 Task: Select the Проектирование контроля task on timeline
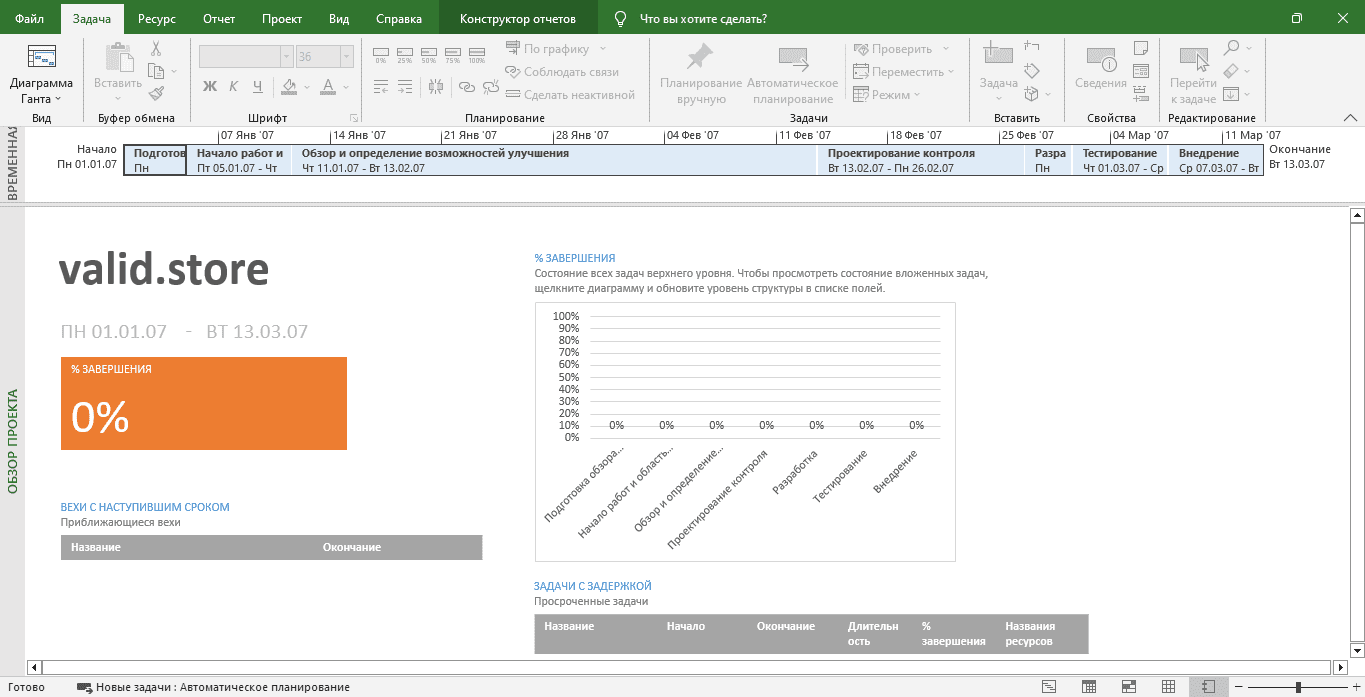(x=920, y=160)
